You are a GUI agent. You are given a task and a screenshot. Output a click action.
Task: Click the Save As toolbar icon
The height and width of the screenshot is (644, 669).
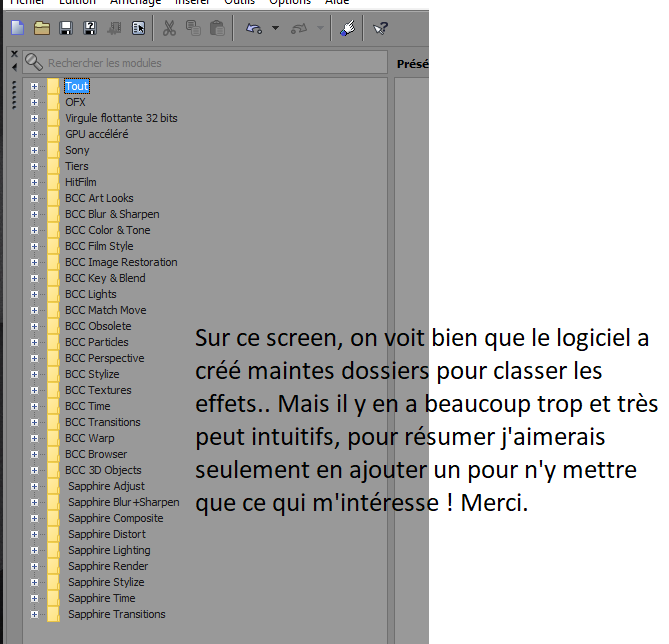(89, 29)
